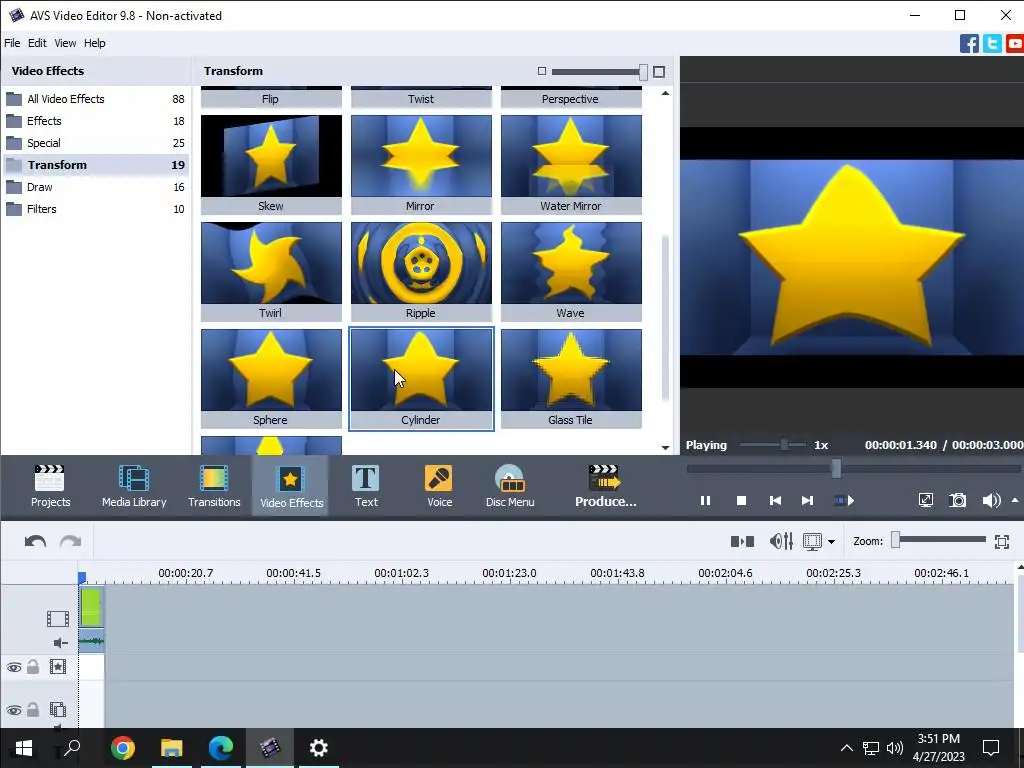
Task: Expand the volume arrow beside speaker
Action: click(1015, 501)
